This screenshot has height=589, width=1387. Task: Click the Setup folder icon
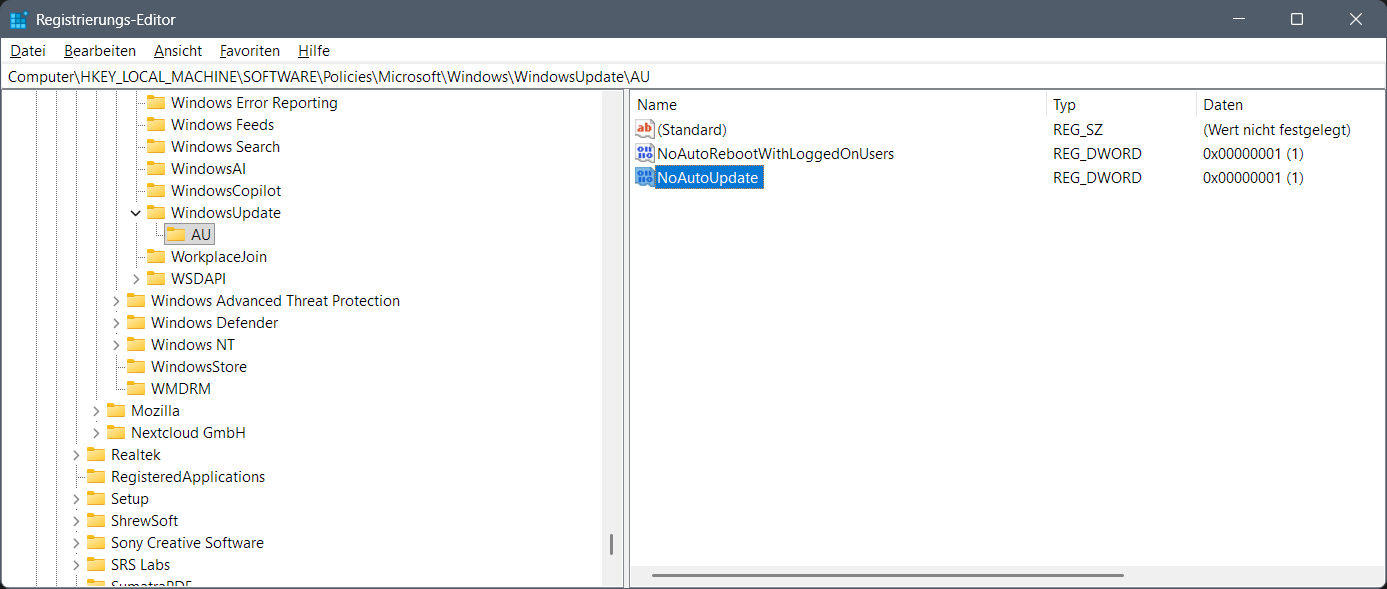click(x=96, y=498)
